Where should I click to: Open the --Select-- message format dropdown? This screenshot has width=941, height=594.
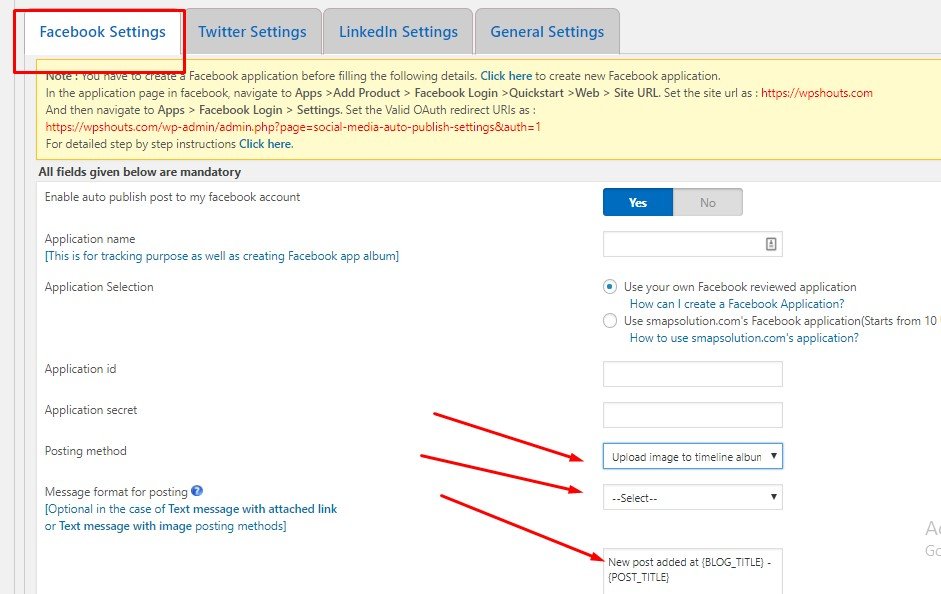point(693,497)
